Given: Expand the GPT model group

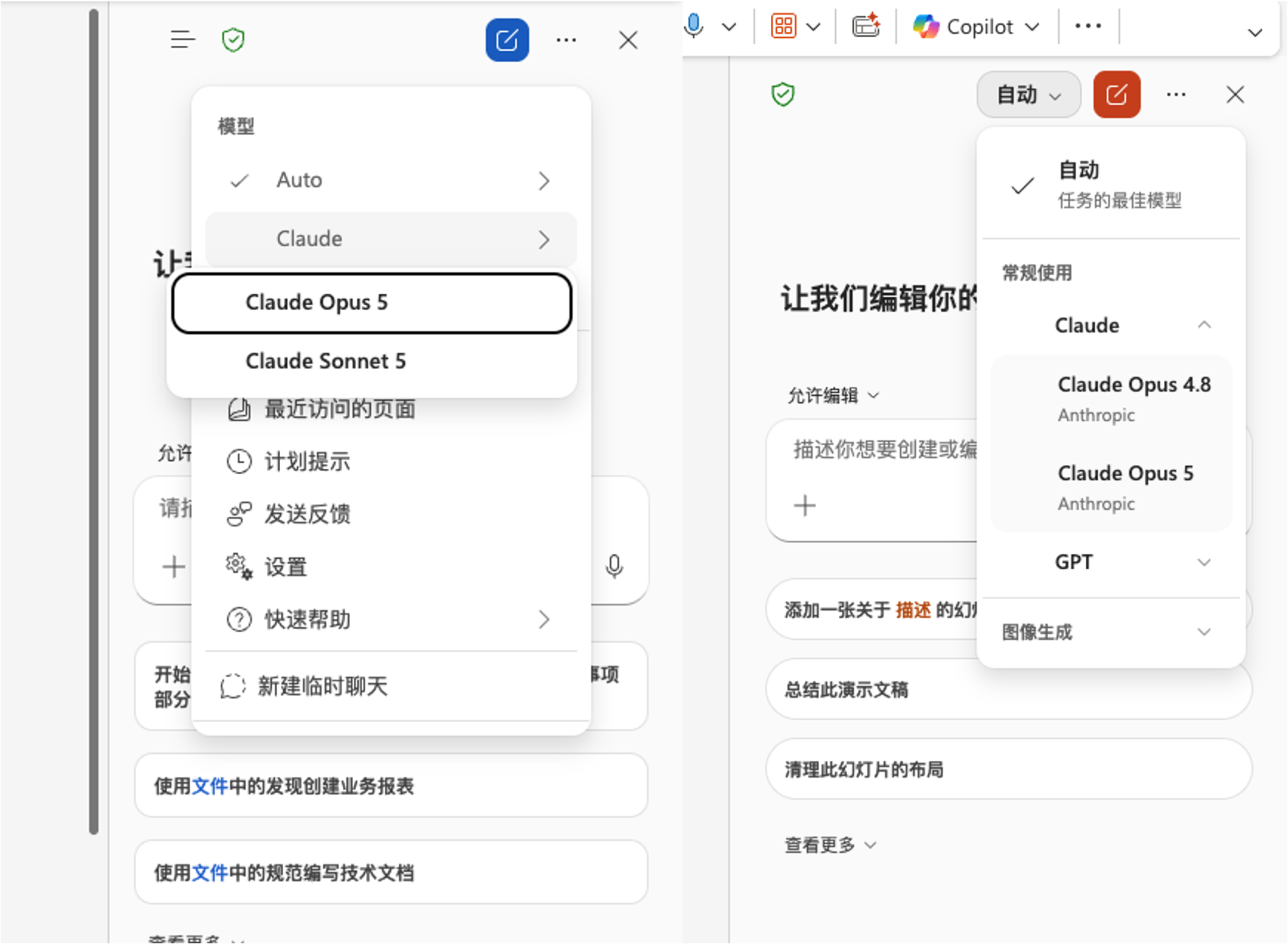Looking at the screenshot, I should (1111, 562).
